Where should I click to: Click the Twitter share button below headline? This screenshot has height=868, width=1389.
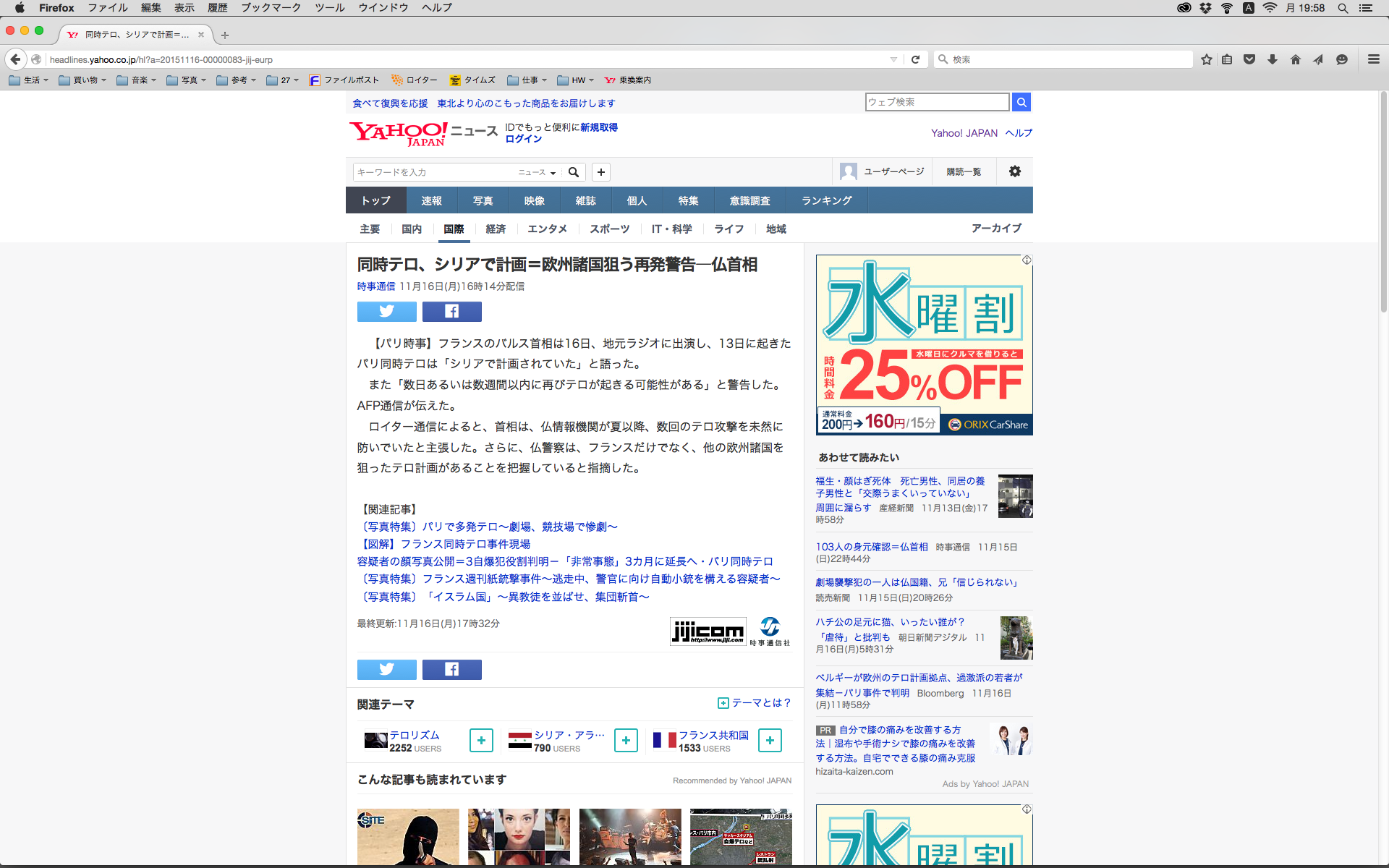(x=386, y=312)
